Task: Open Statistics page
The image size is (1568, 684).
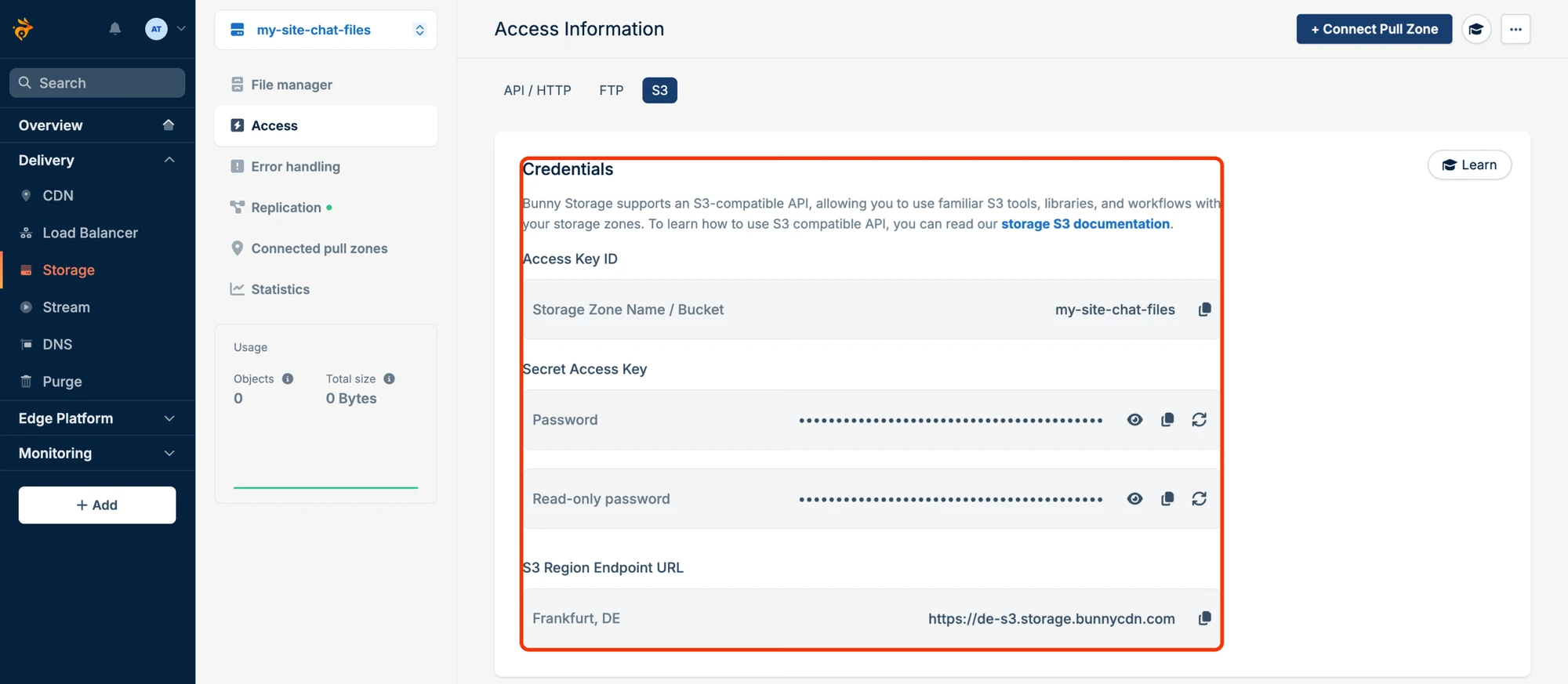Action: click(x=325, y=289)
